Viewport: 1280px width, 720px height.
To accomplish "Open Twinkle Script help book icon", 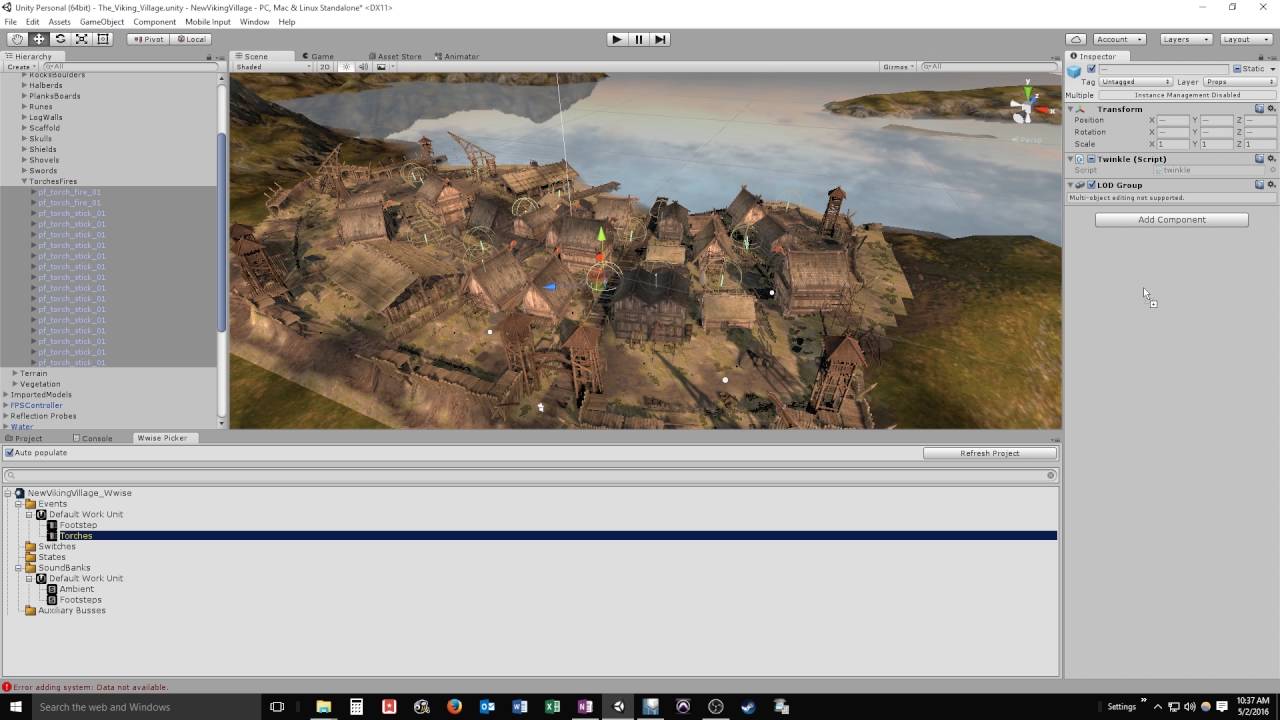I will pos(1260,159).
